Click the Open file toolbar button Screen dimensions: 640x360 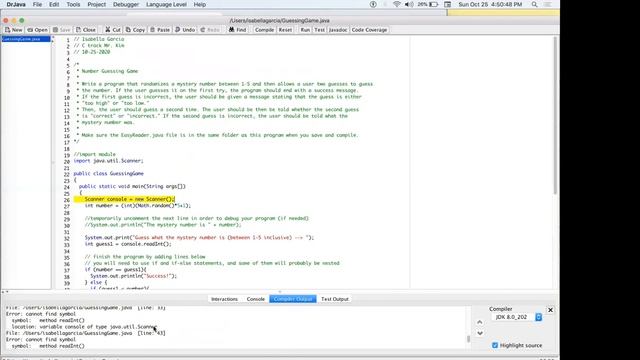point(37,30)
